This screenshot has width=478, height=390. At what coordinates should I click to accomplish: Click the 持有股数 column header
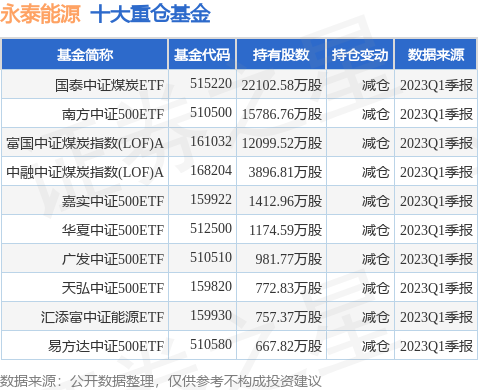coord(281,55)
